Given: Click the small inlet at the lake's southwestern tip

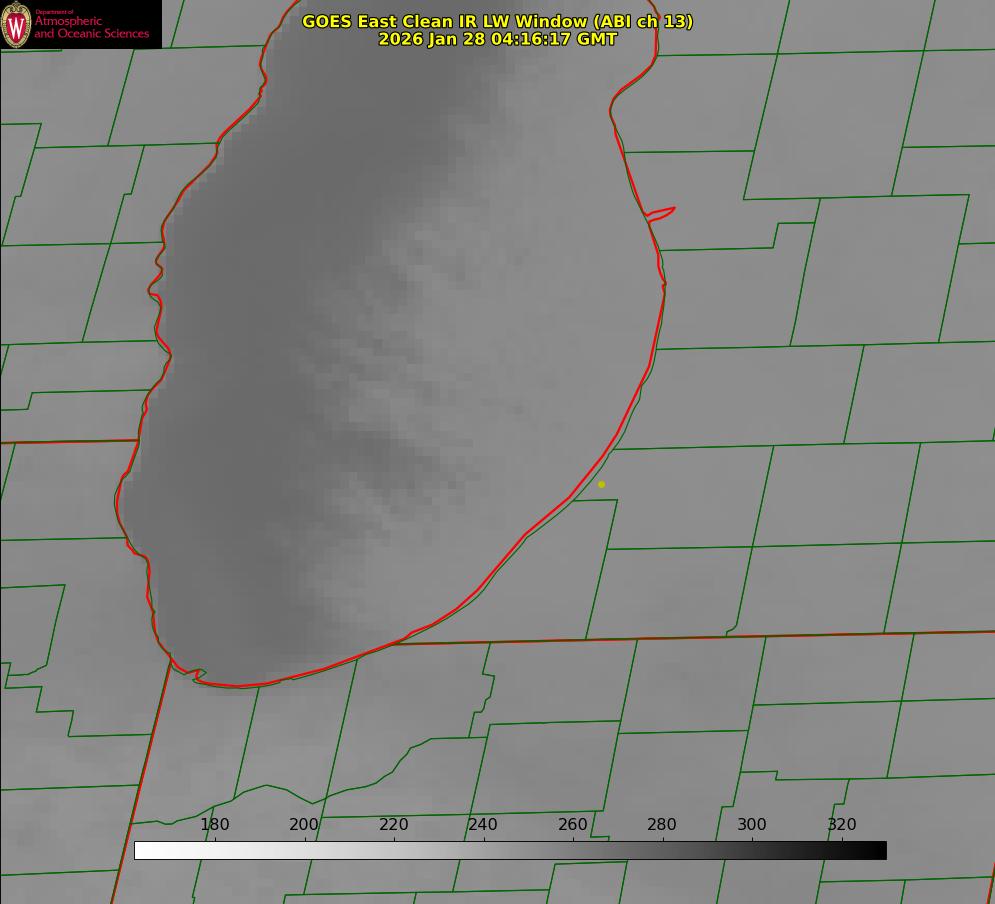Looking at the screenshot, I should tap(198, 675).
